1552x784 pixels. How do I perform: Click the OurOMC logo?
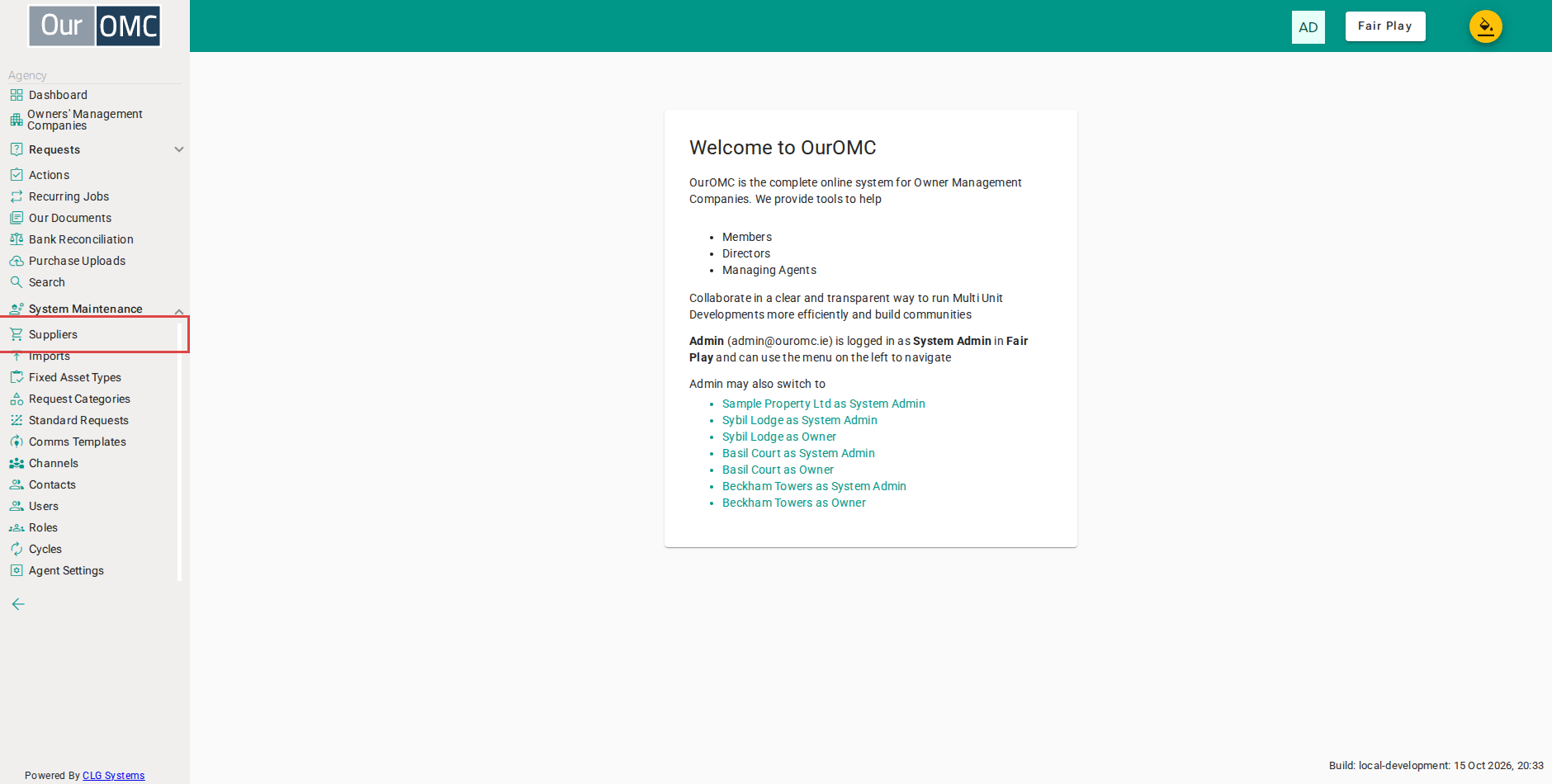[x=95, y=26]
